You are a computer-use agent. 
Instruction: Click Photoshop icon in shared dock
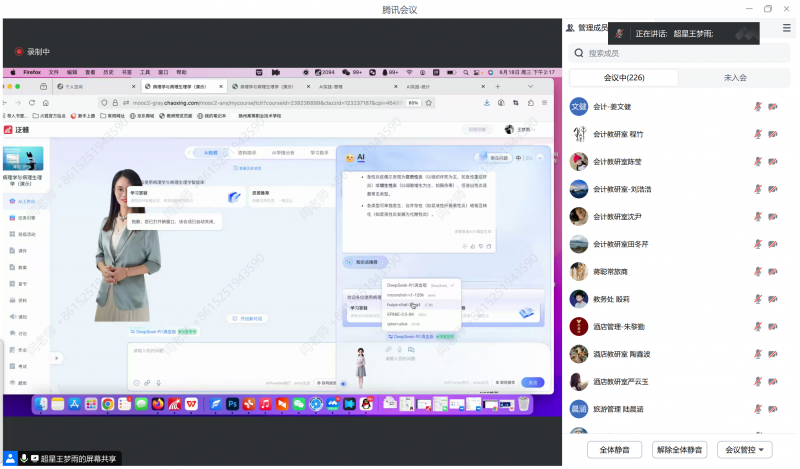click(x=232, y=404)
